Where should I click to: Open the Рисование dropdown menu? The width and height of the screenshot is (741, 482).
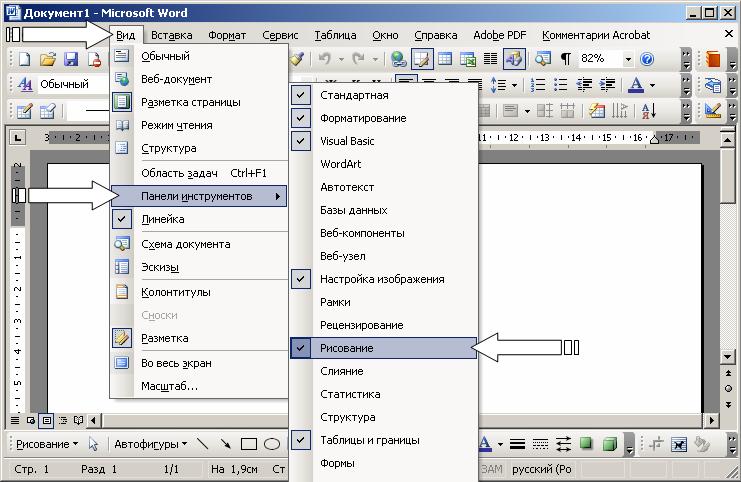(x=47, y=444)
